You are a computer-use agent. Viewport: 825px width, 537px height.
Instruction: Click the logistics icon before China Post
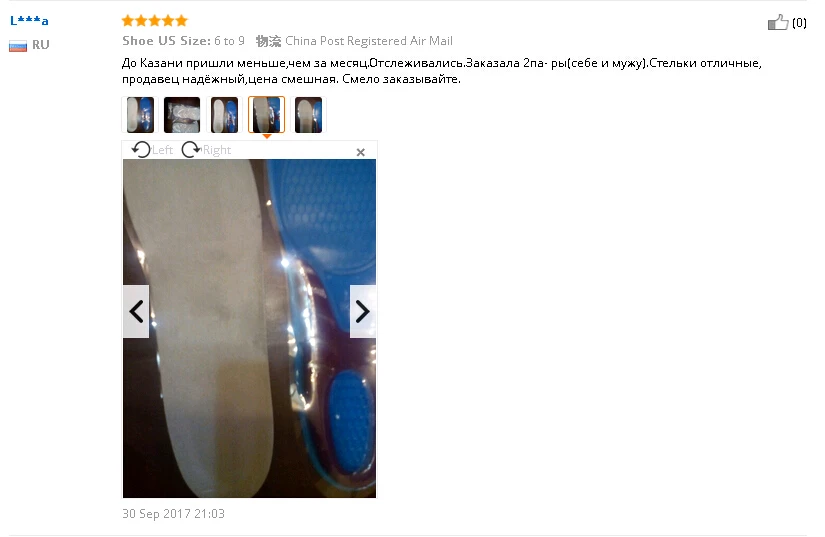coord(268,41)
